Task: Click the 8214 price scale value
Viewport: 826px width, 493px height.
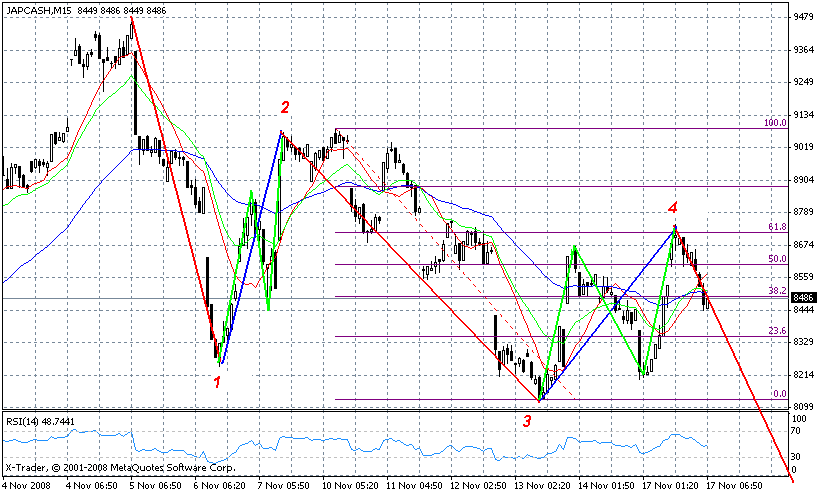Action: click(803, 374)
